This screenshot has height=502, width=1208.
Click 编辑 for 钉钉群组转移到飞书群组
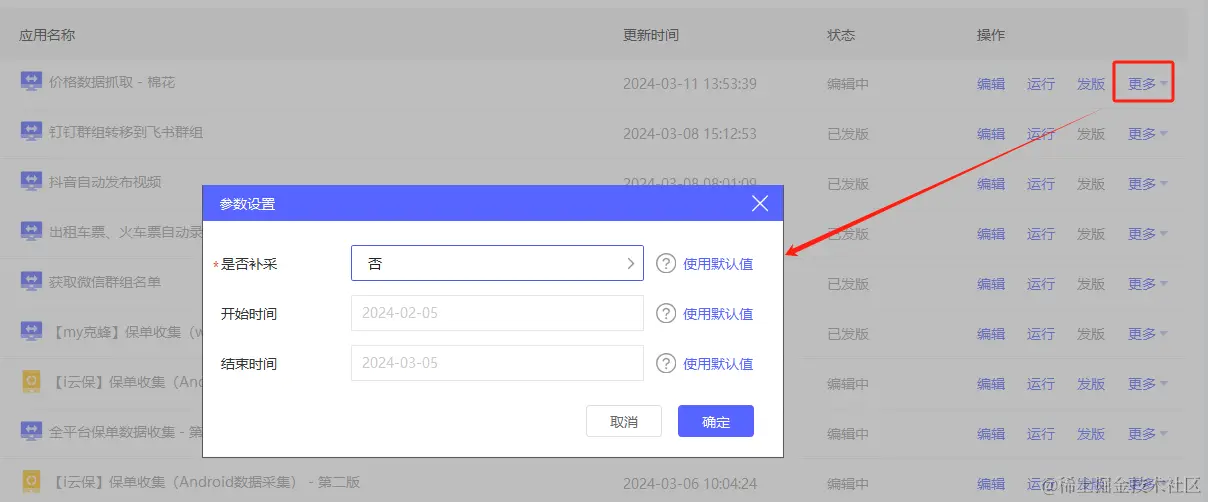(x=991, y=134)
